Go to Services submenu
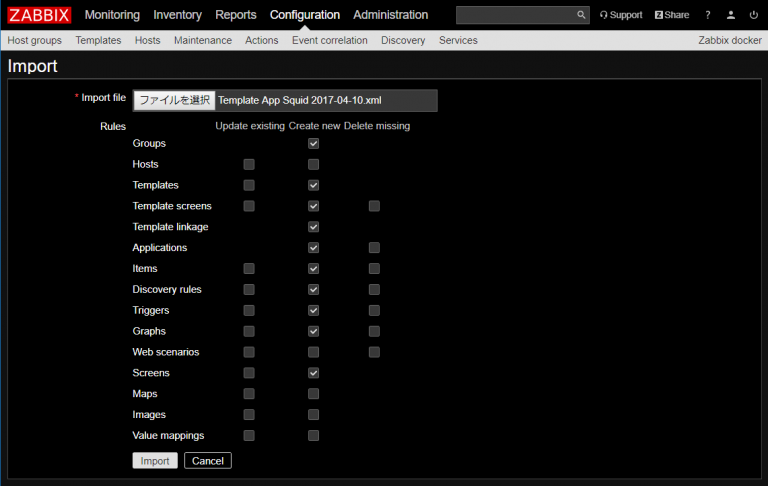Image resolution: width=768 pixels, height=486 pixels. pyautogui.click(x=458, y=41)
